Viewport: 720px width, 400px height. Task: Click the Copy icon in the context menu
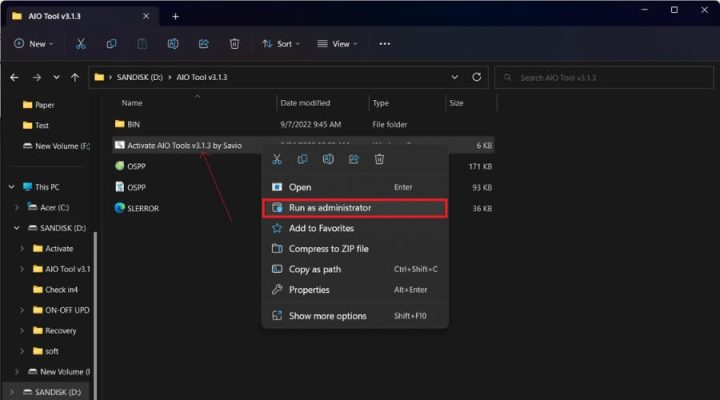click(x=302, y=159)
